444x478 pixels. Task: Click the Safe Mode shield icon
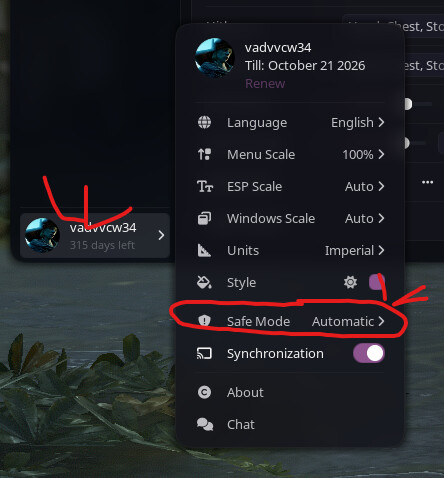(x=204, y=321)
